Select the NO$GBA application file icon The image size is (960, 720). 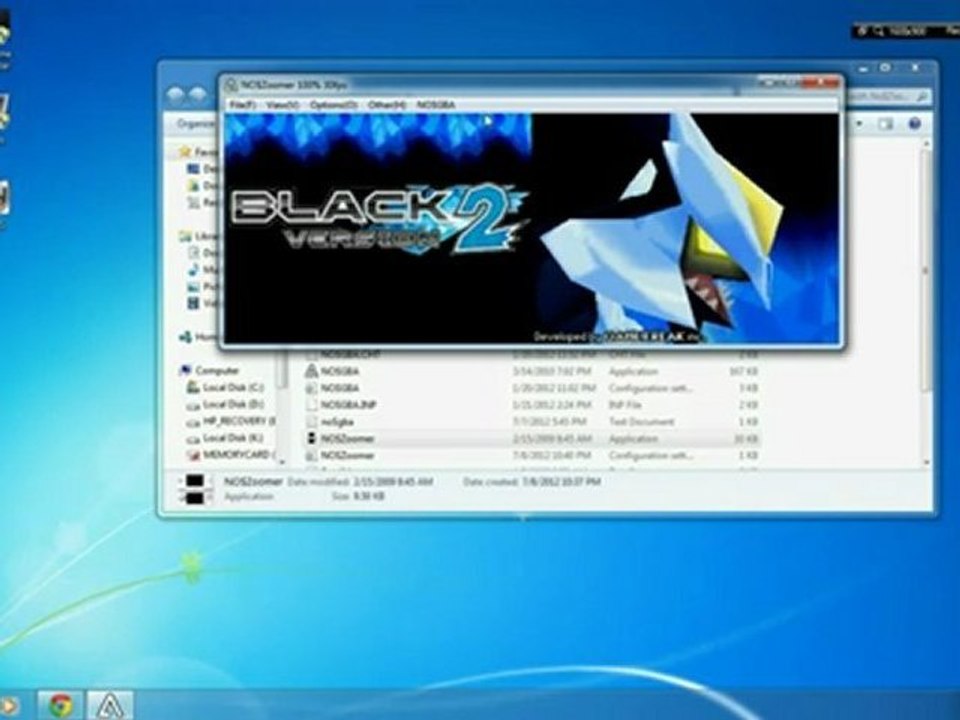pyautogui.click(x=312, y=371)
